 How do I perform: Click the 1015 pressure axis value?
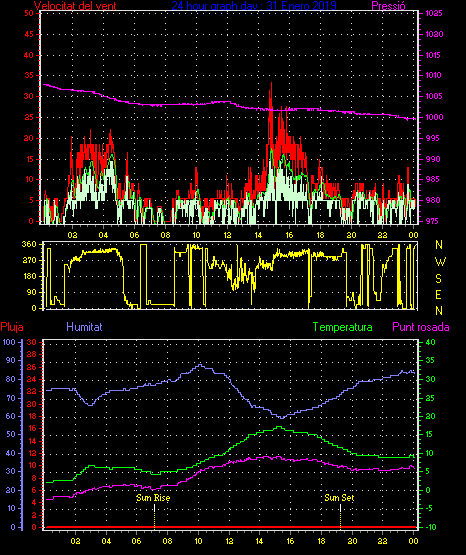[434, 55]
